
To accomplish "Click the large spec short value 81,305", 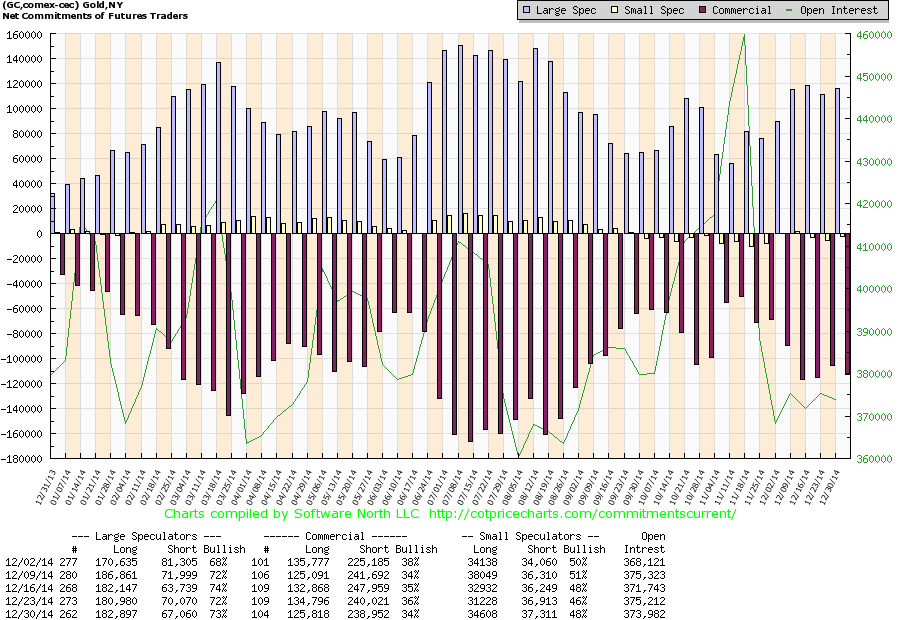I will coord(179,562).
